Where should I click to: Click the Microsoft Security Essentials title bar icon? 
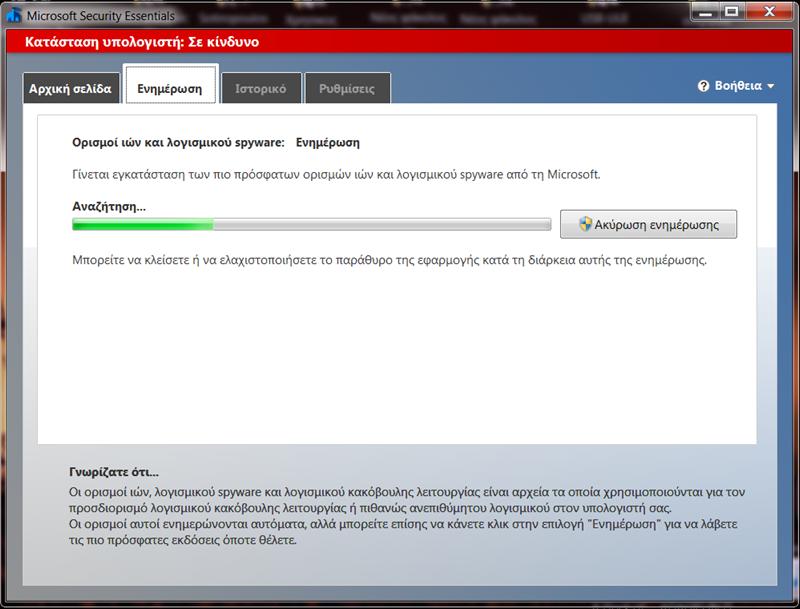point(14,15)
